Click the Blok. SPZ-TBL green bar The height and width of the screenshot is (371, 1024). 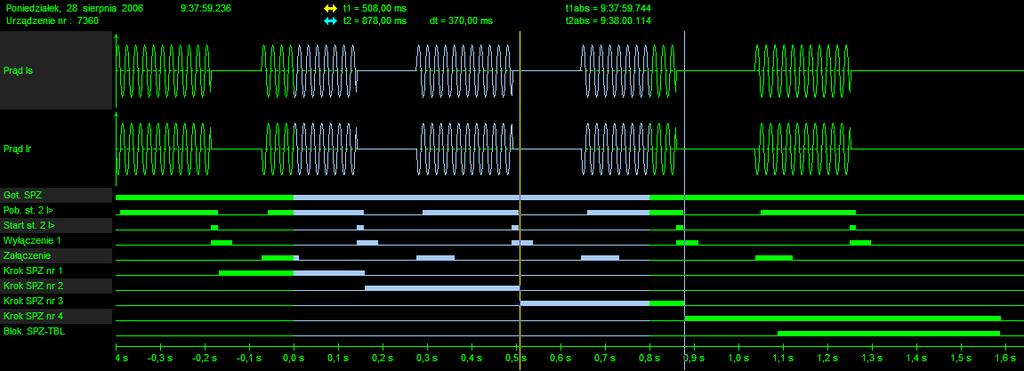[x=888, y=333]
